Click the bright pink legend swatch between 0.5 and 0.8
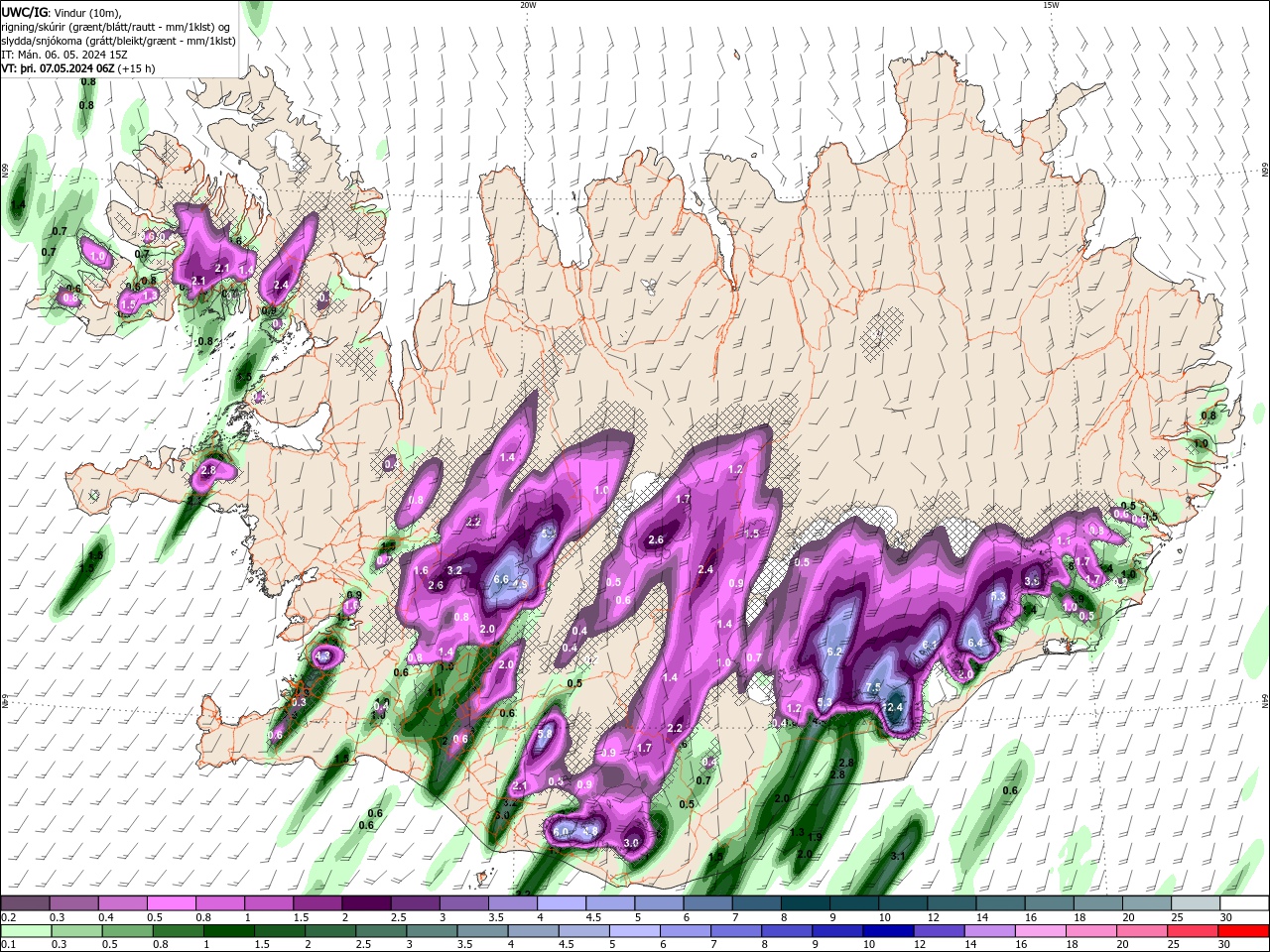Screen dimensions: 1270x952 [x=172, y=903]
